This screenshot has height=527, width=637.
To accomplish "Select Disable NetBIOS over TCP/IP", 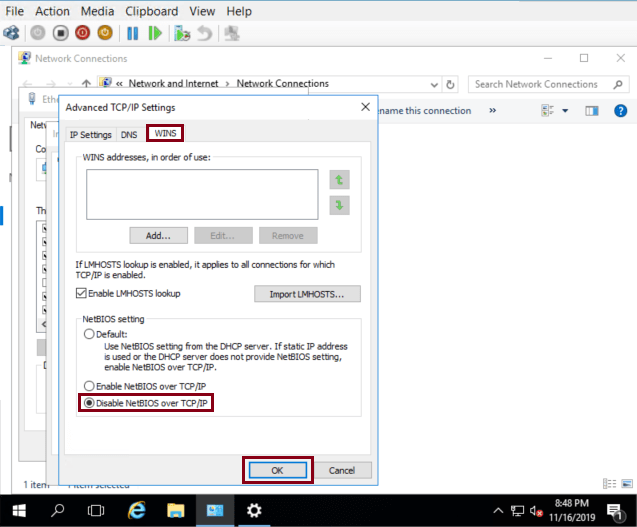I will pos(89,403).
